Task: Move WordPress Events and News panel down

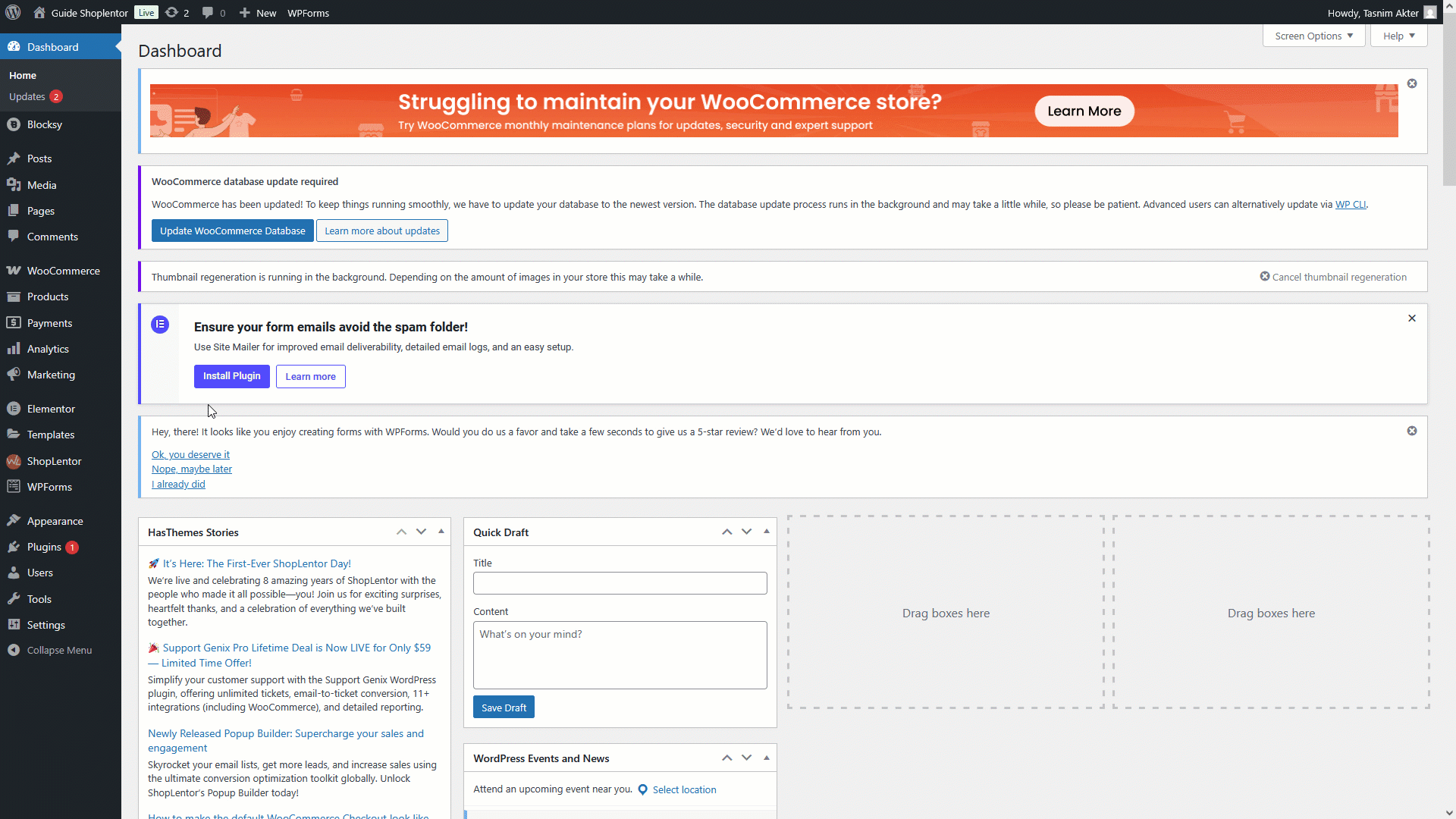Action: 746,758
